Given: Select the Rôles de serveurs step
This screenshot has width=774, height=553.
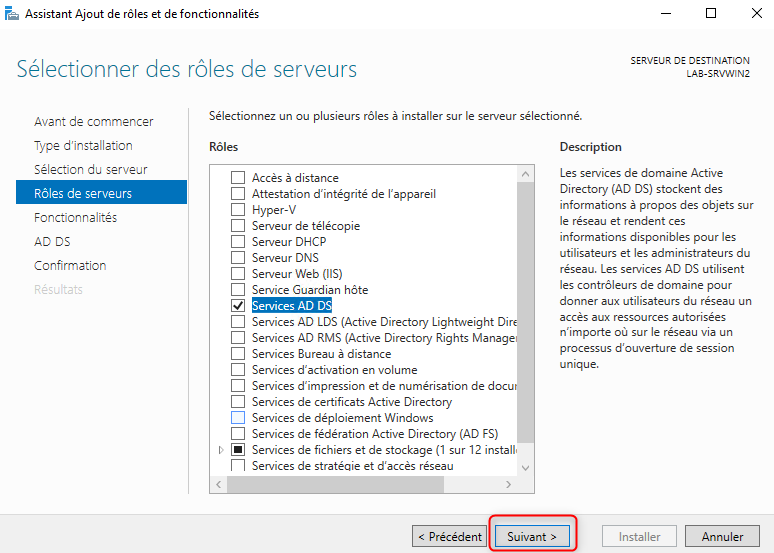Looking at the screenshot, I should pyautogui.click(x=102, y=192).
